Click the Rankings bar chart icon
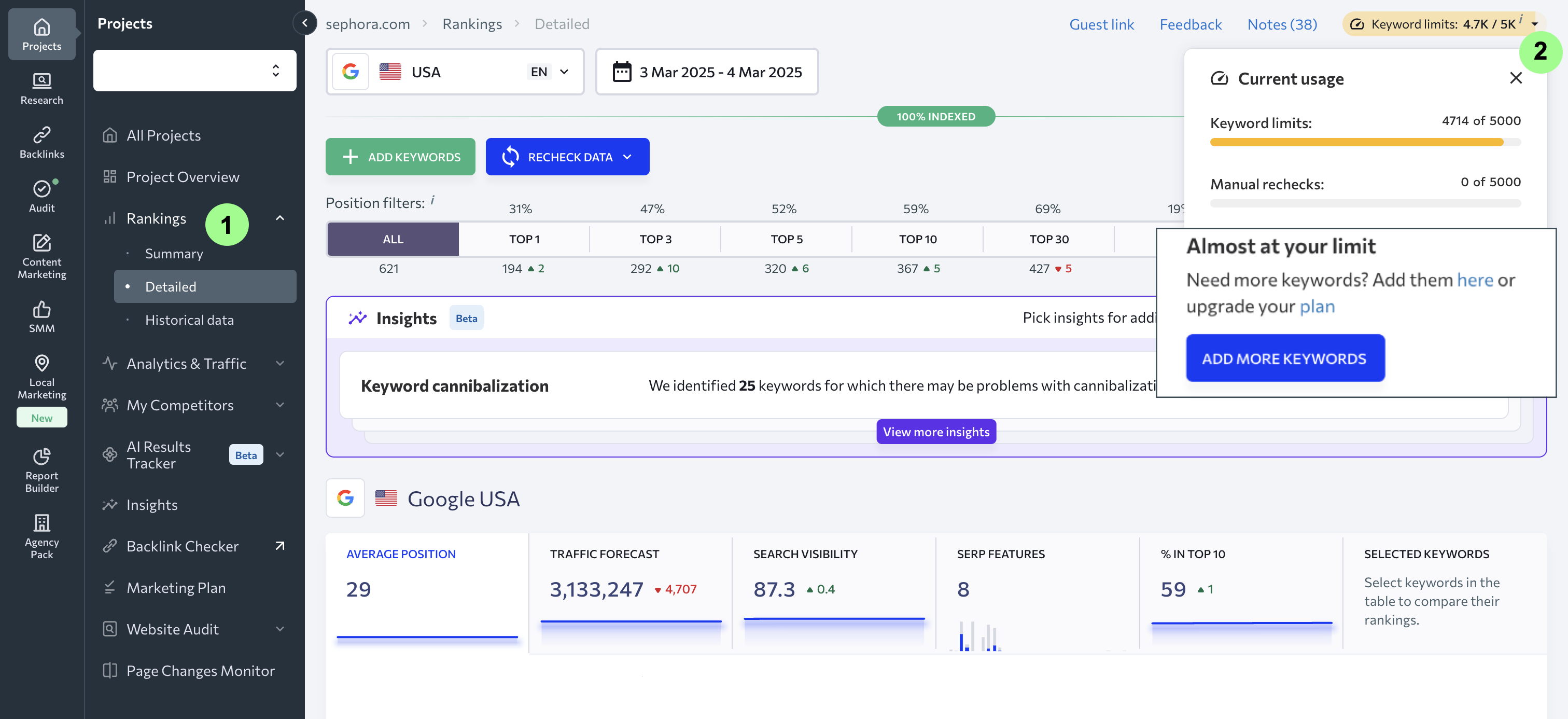This screenshot has width=1568, height=719. click(x=109, y=218)
